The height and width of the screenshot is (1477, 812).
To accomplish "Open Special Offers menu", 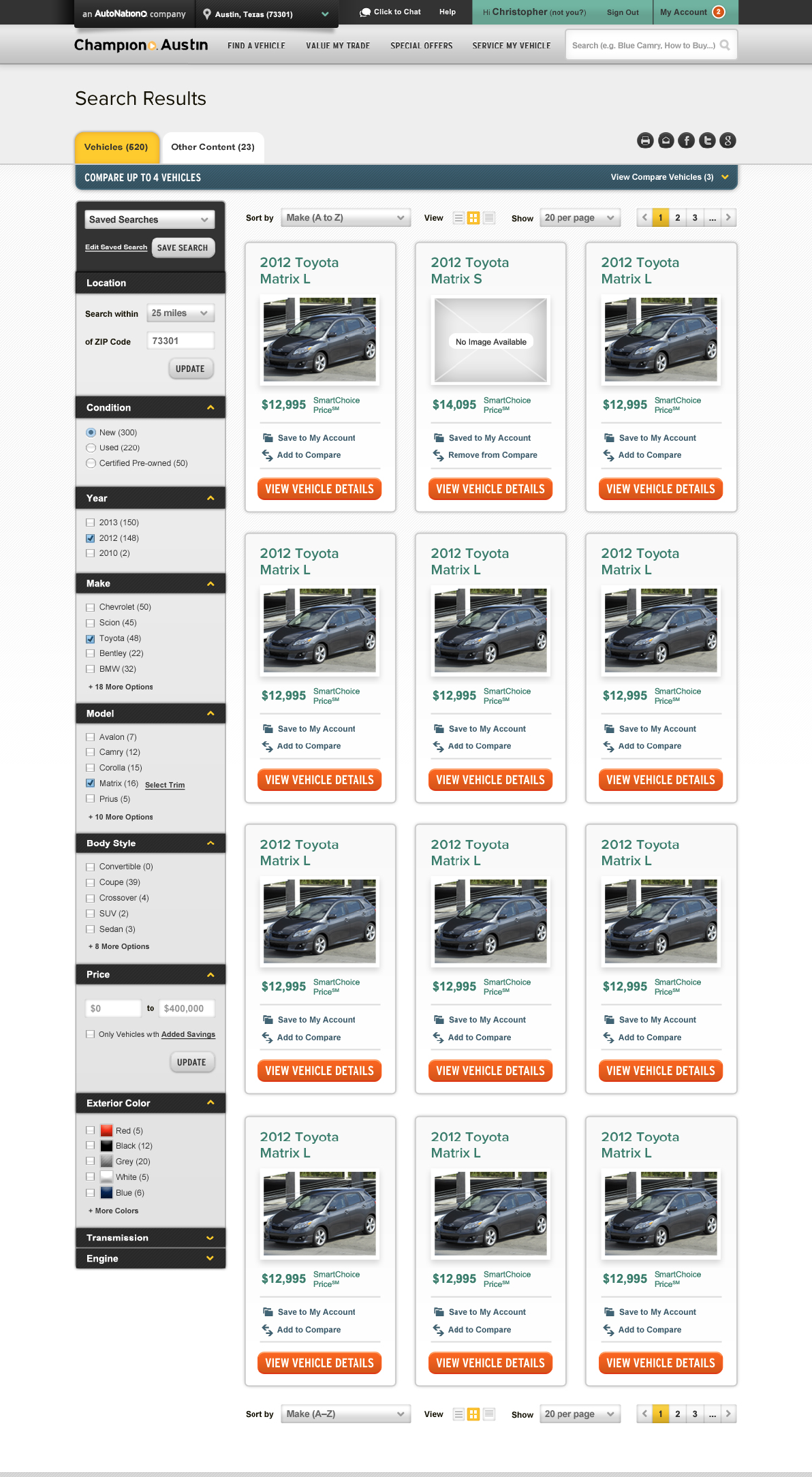I will [x=422, y=46].
